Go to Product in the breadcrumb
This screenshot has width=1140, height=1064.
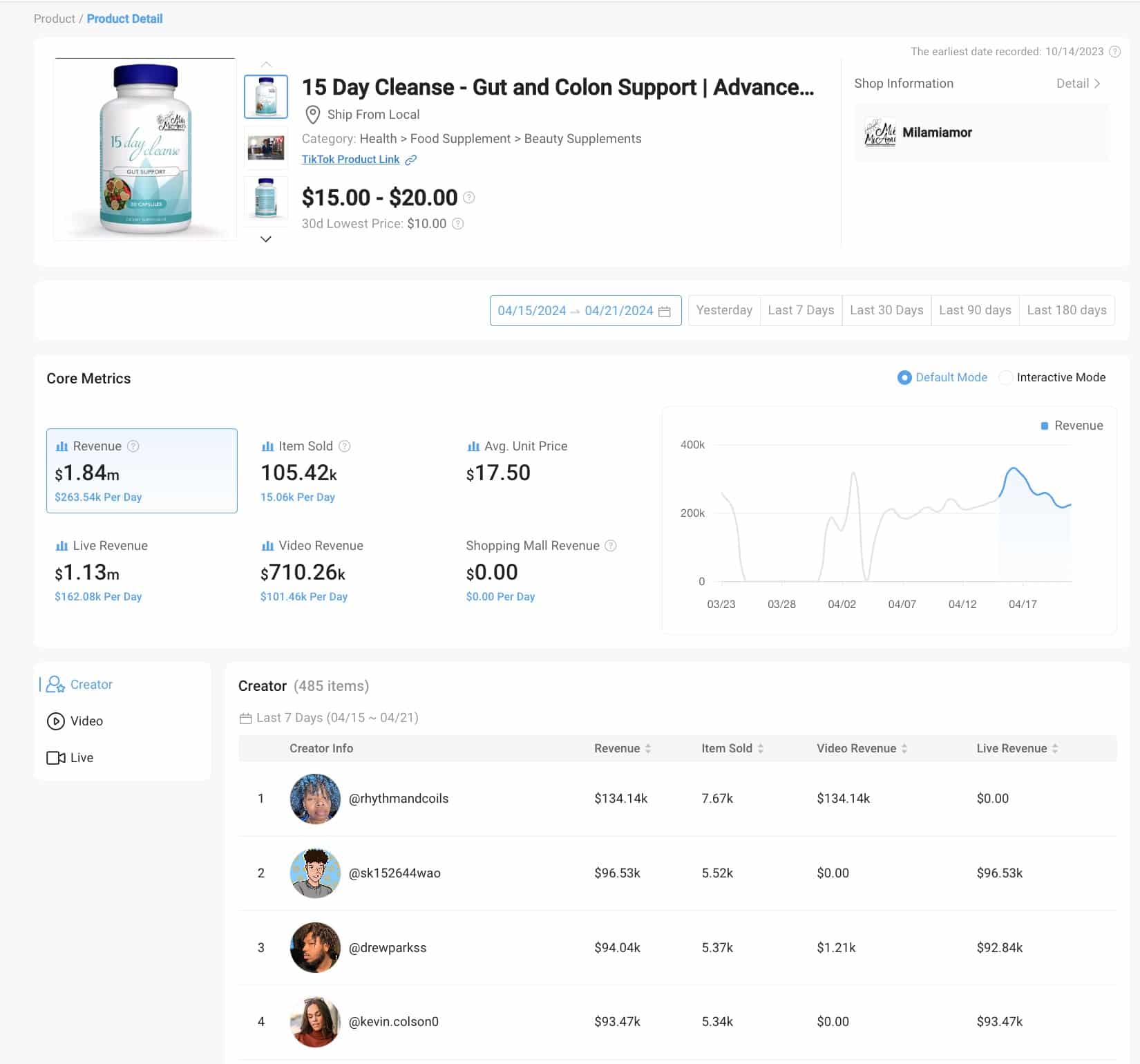tap(54, 19)
